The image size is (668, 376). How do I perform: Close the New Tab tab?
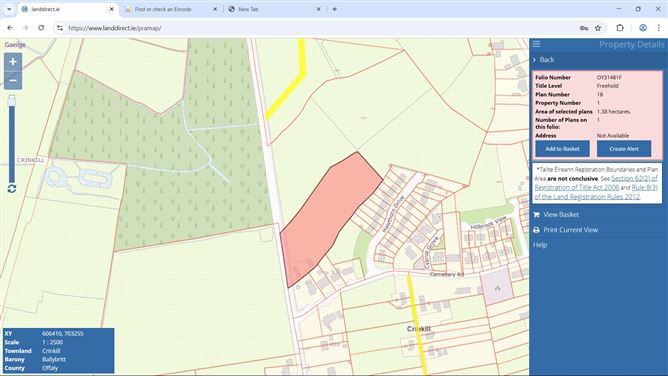click(318, 9)
